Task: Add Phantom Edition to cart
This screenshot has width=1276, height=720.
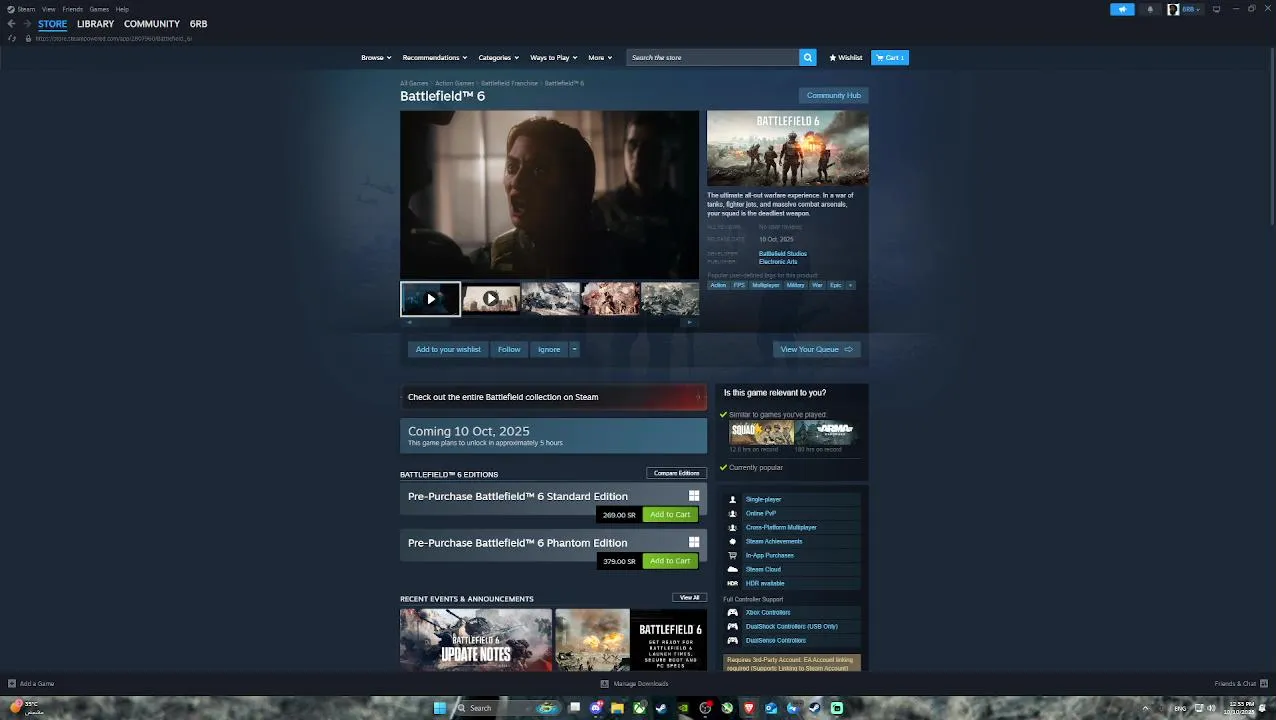Action: coord(670,561)
